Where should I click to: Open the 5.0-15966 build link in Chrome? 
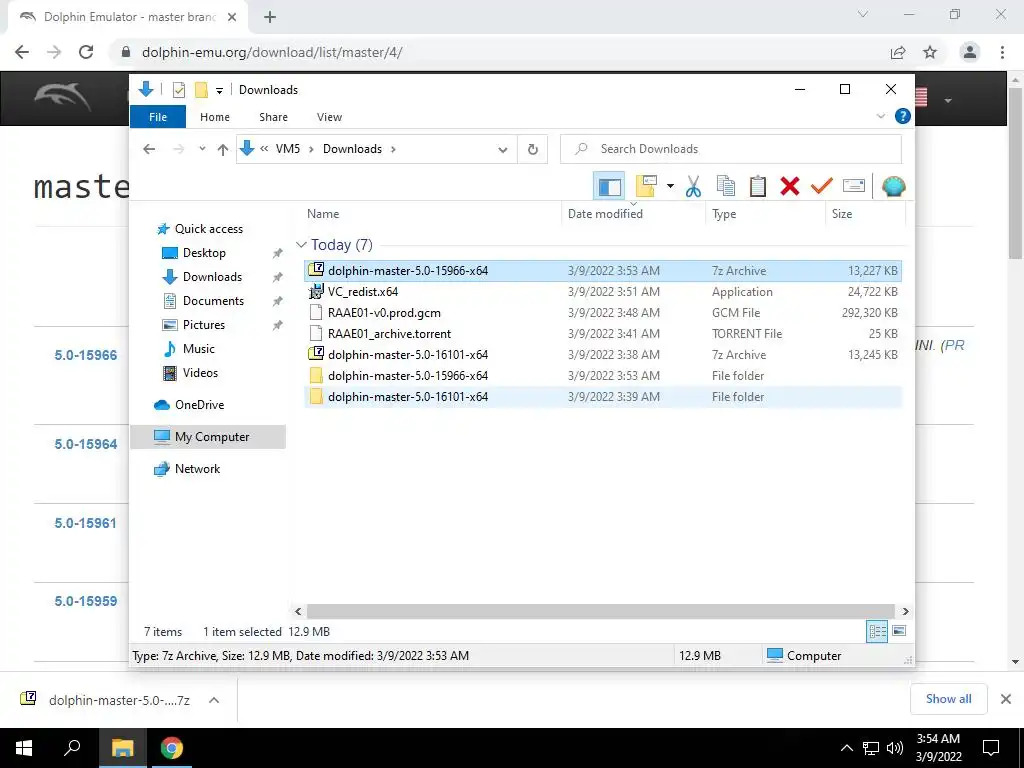coord(86,355)
